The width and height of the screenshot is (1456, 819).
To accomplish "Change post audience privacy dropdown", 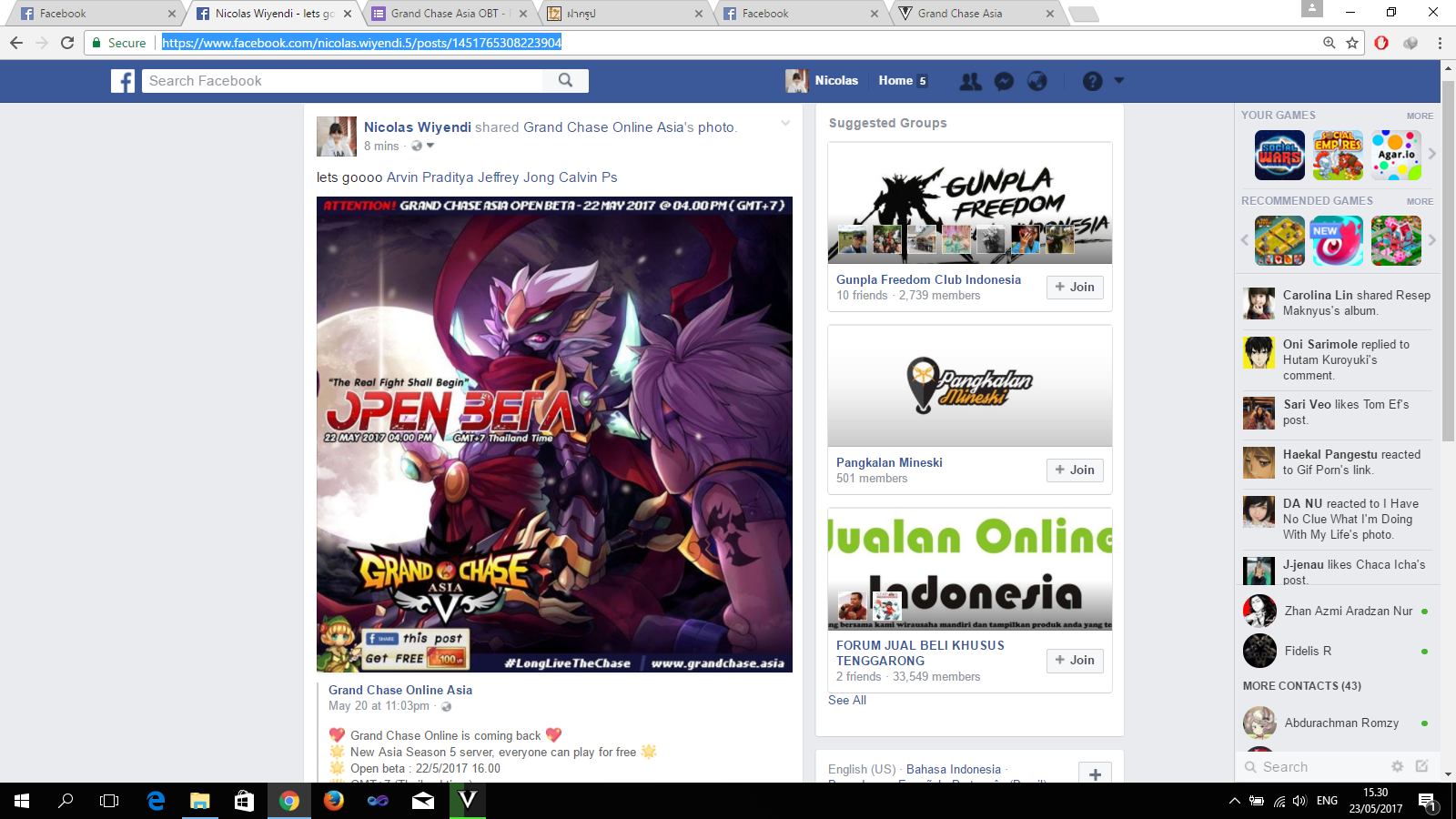I will pos(422,146).
